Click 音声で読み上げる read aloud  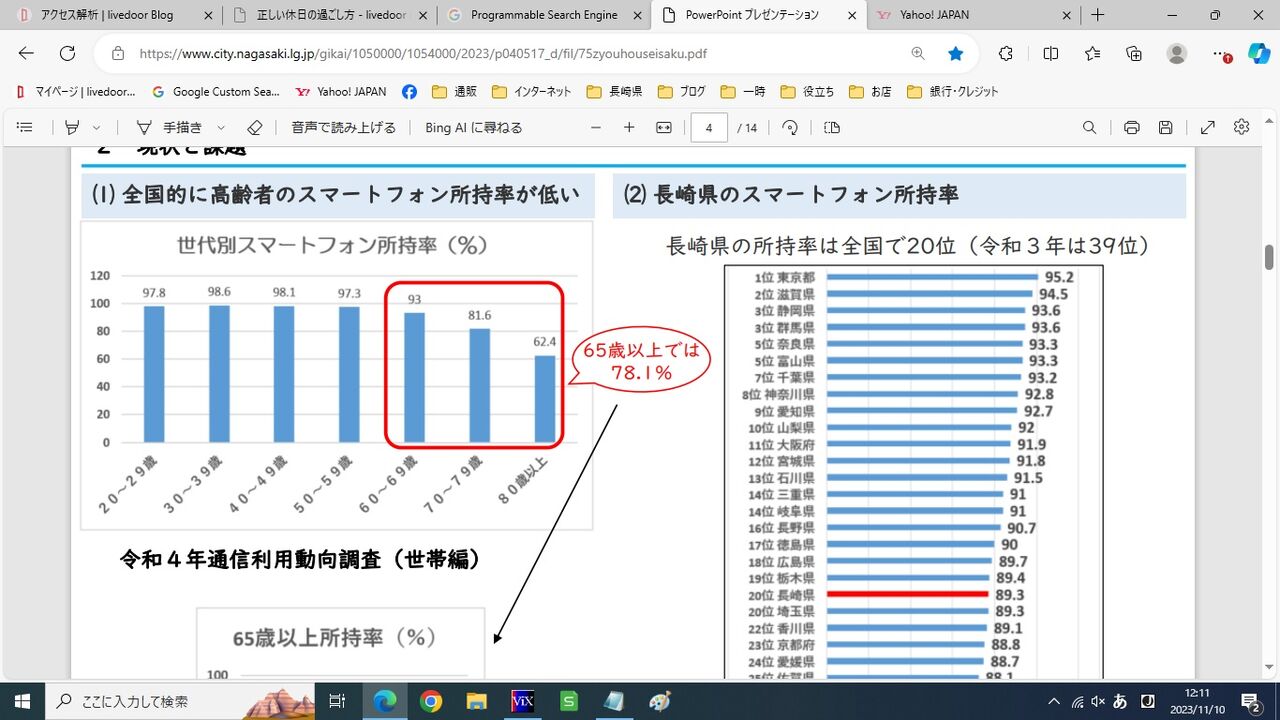[x=344, y=127]
